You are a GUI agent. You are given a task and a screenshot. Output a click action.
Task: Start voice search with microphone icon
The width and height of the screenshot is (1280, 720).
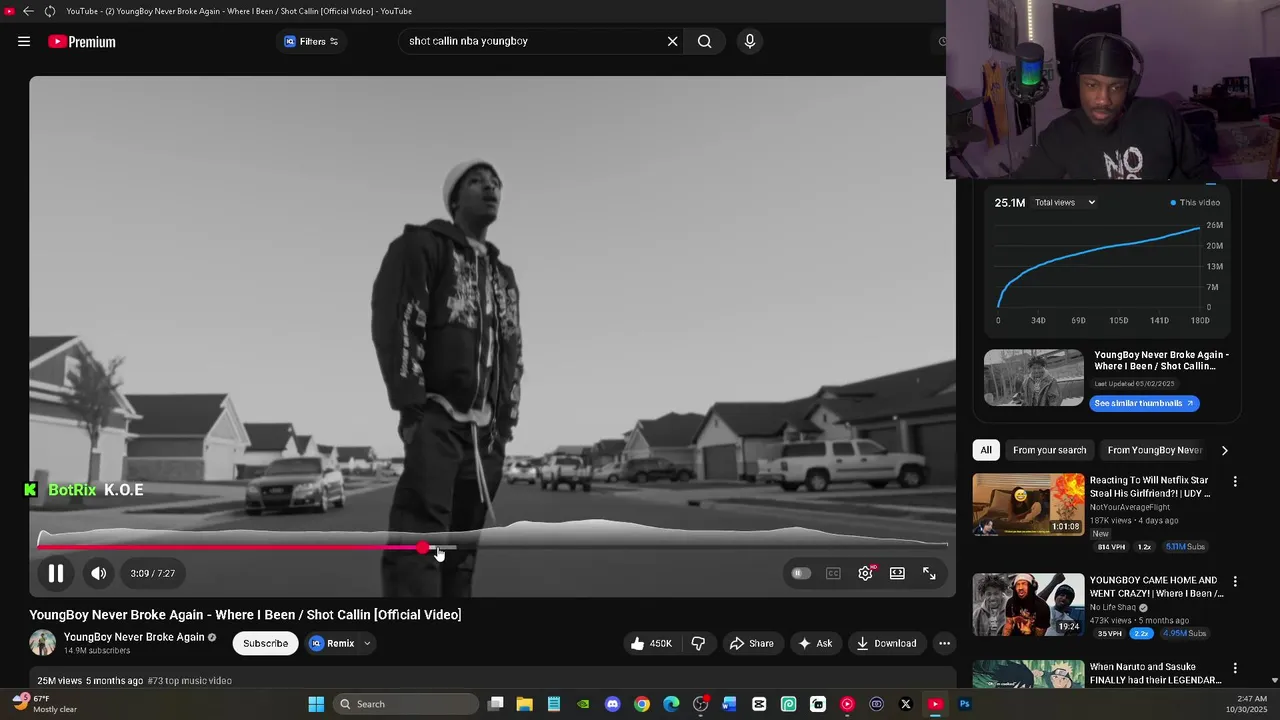tap(750, 41)
